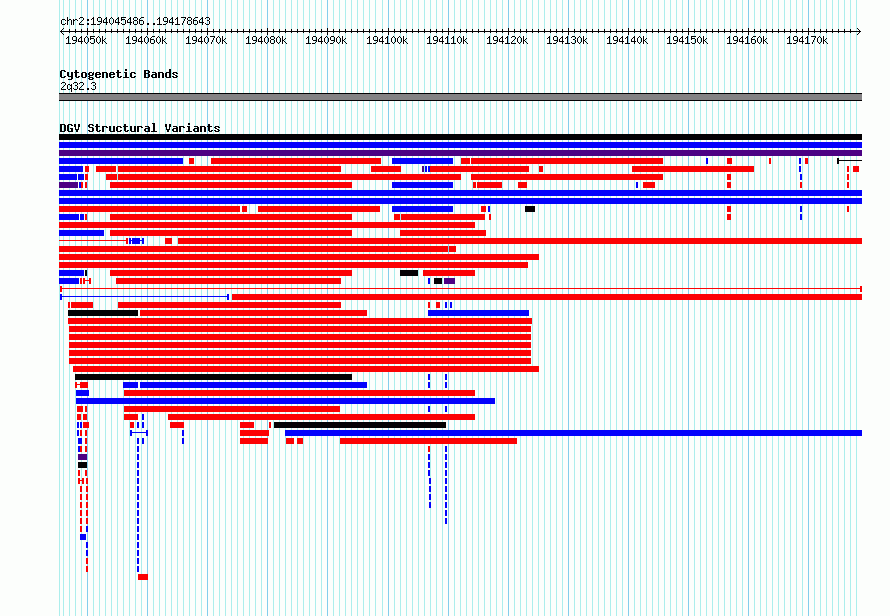This screenshot has width=890, height=616.
Task: Click the 194060k ruler label
Action: tap(146, 40)
